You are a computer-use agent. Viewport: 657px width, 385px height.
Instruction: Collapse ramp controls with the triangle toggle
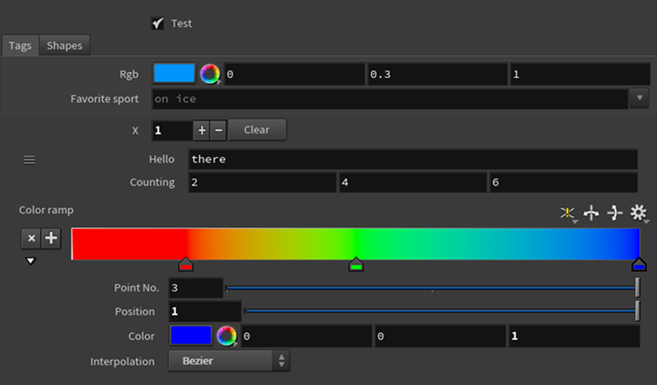point(30,261)
